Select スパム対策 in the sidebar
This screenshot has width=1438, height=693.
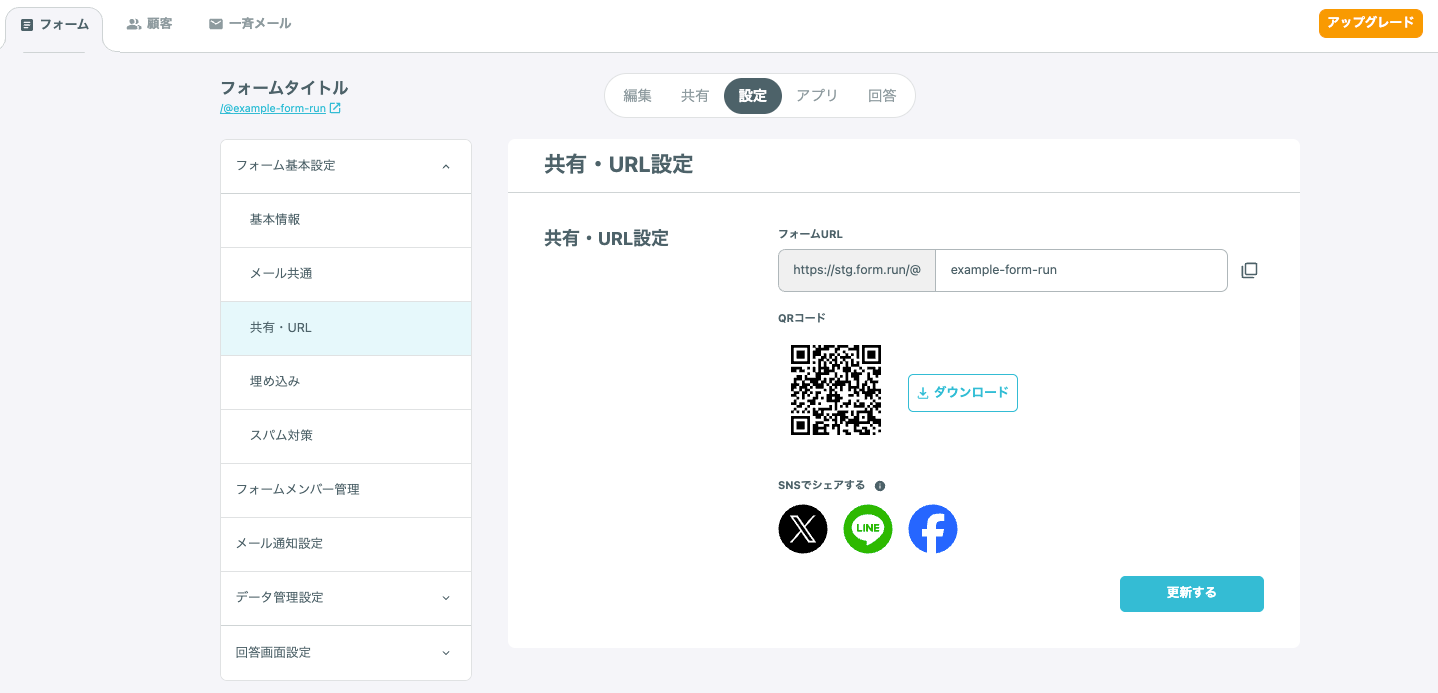346,436
